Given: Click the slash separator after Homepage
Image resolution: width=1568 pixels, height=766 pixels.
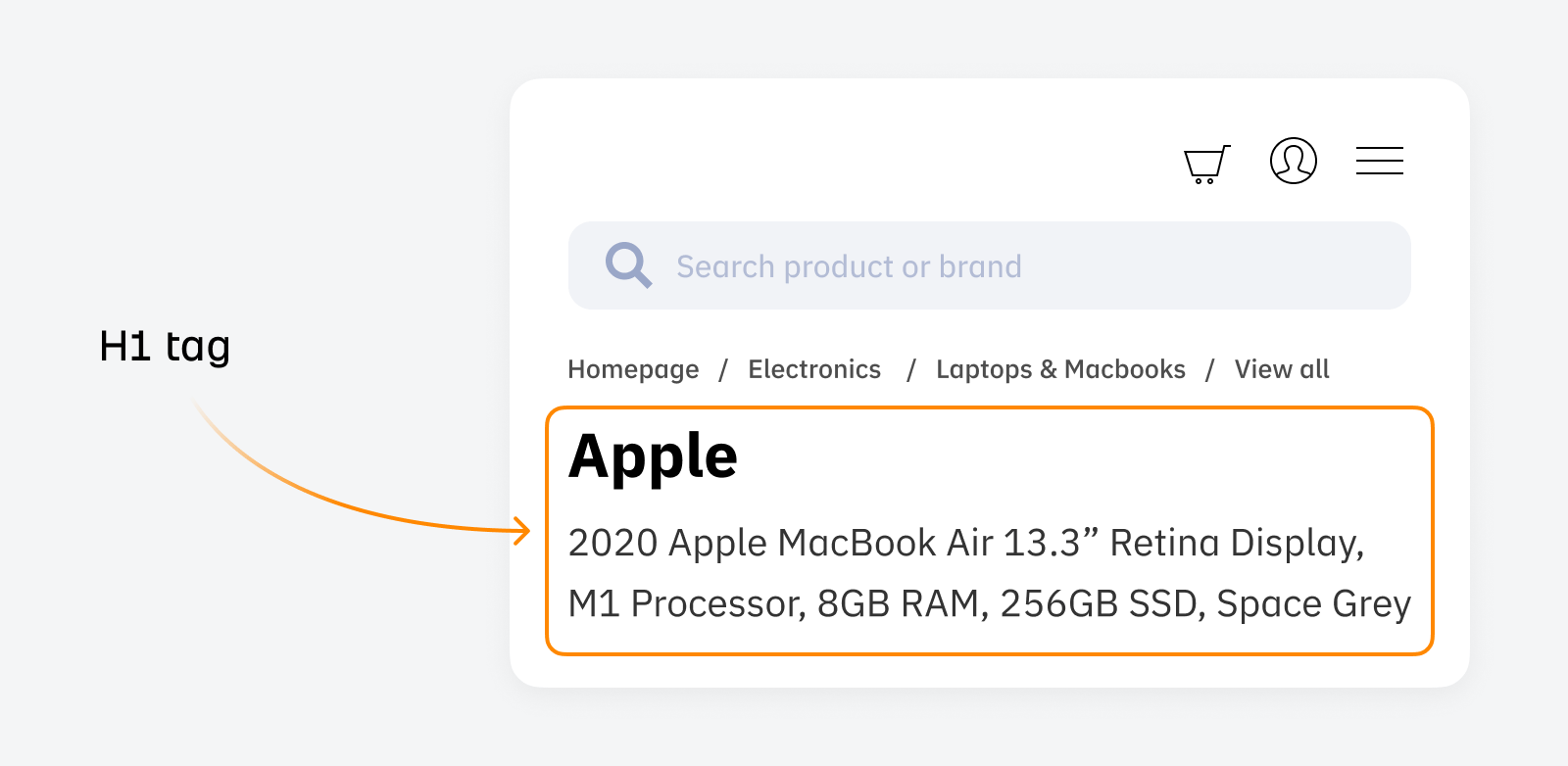Looking at the screenshot, I should [x=723, y=369].
